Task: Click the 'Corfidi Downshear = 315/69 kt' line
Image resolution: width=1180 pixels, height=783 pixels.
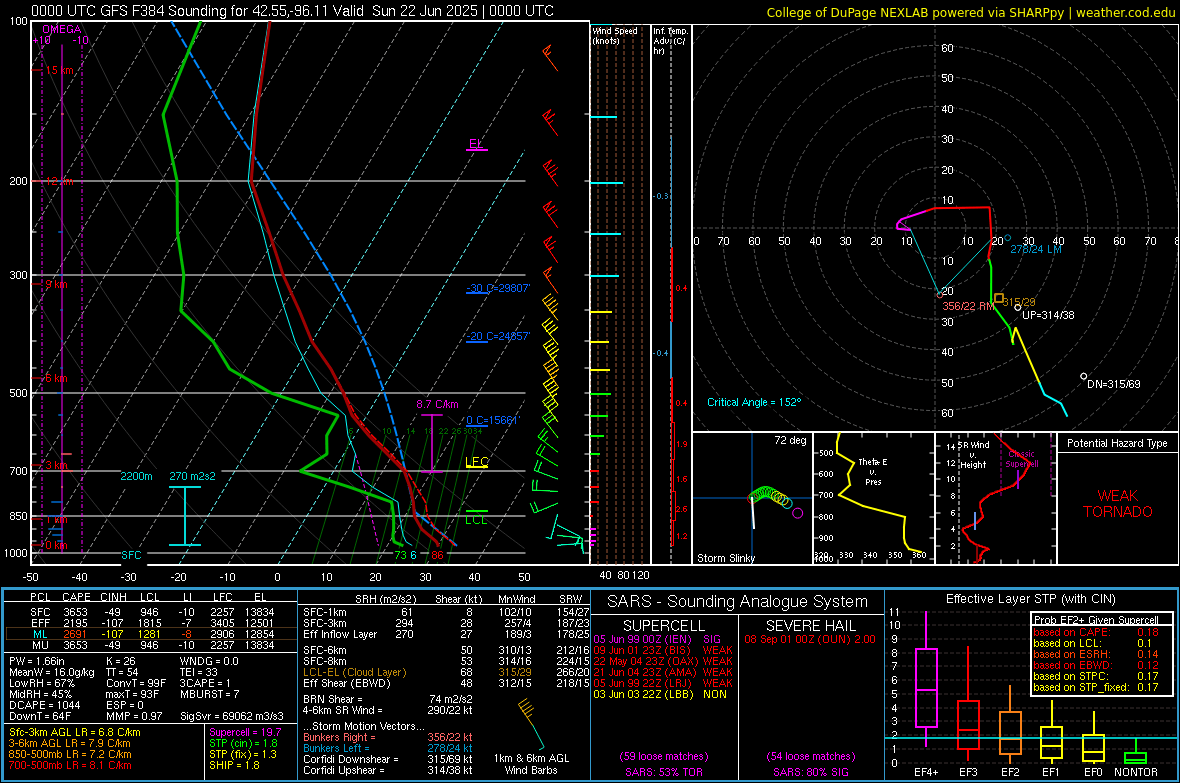Action: point(388,759)
